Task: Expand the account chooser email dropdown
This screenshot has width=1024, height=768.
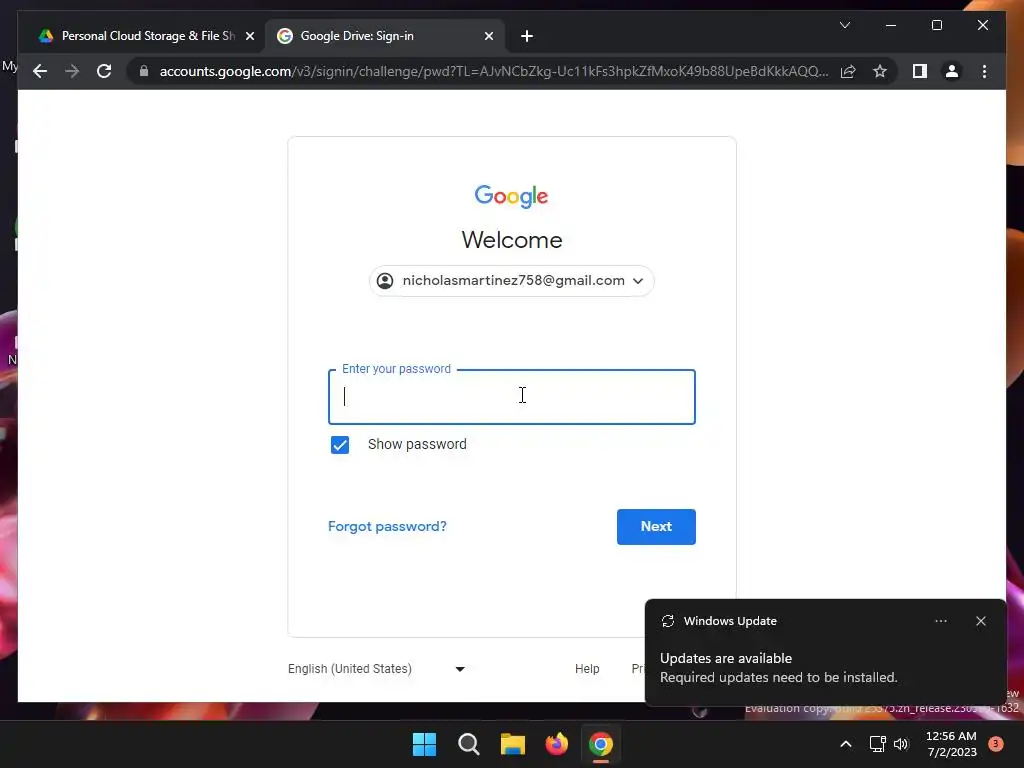Action: (x=511, y=281)
